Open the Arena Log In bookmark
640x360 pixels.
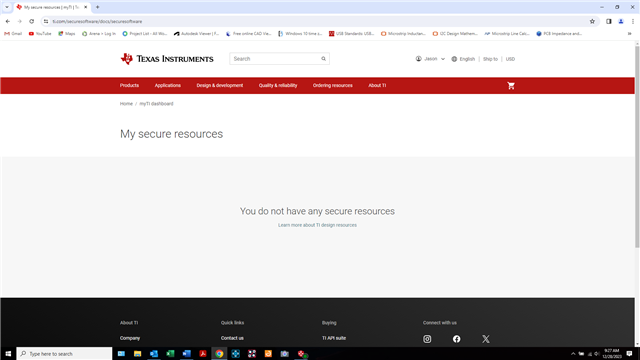pyautogui.click(x=99, y=33)
